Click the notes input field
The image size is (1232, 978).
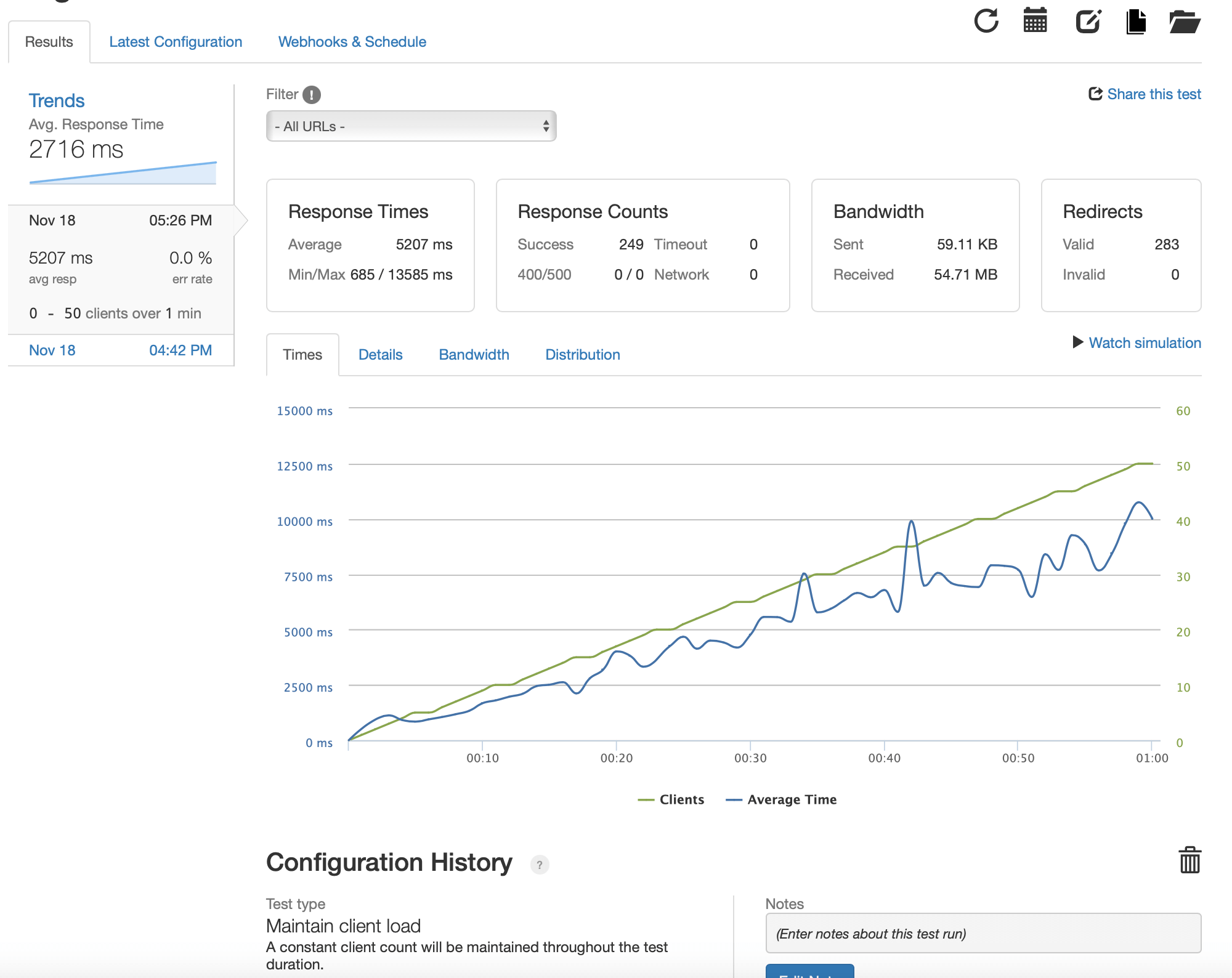[983, 934]
